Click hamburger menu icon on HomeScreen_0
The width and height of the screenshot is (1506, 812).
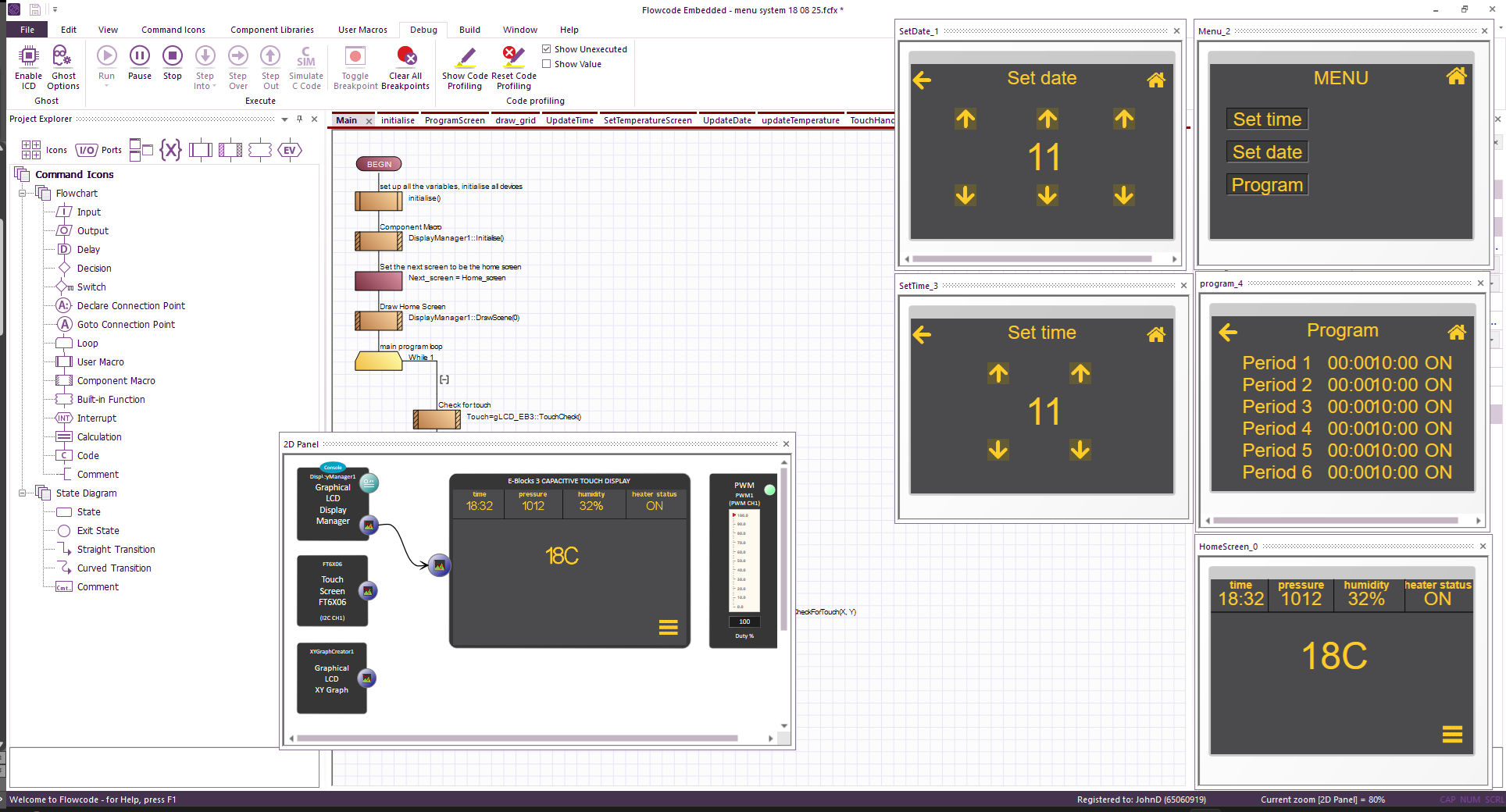pos(1452,735)
